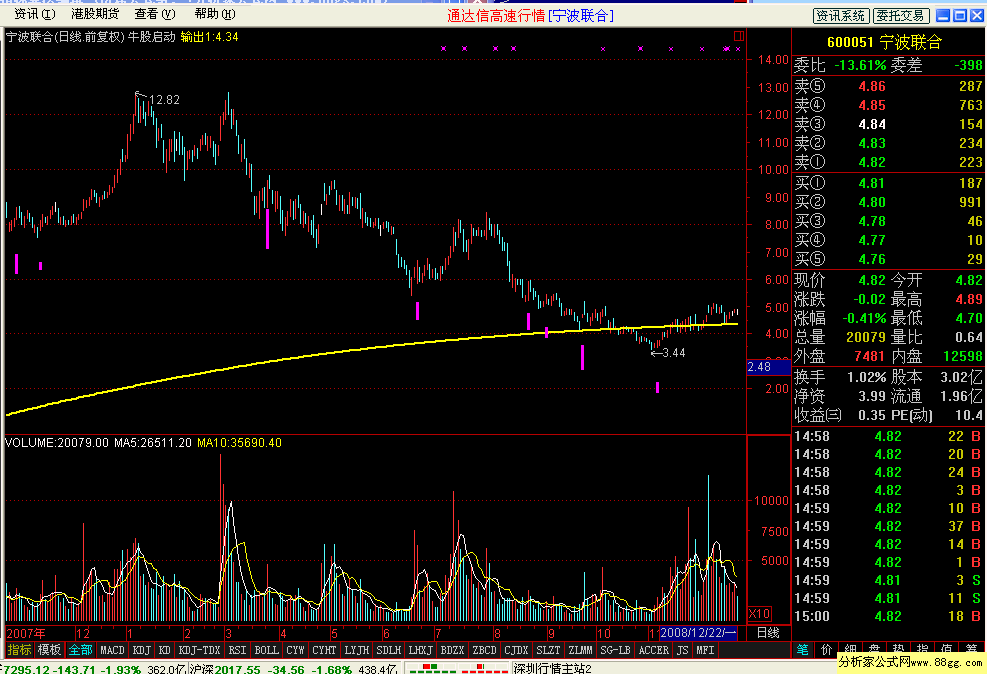Image resolution: width=987 pixels, height=674 pixels.
Task: Maximize the 通达信 window
Action: point(960,15)
